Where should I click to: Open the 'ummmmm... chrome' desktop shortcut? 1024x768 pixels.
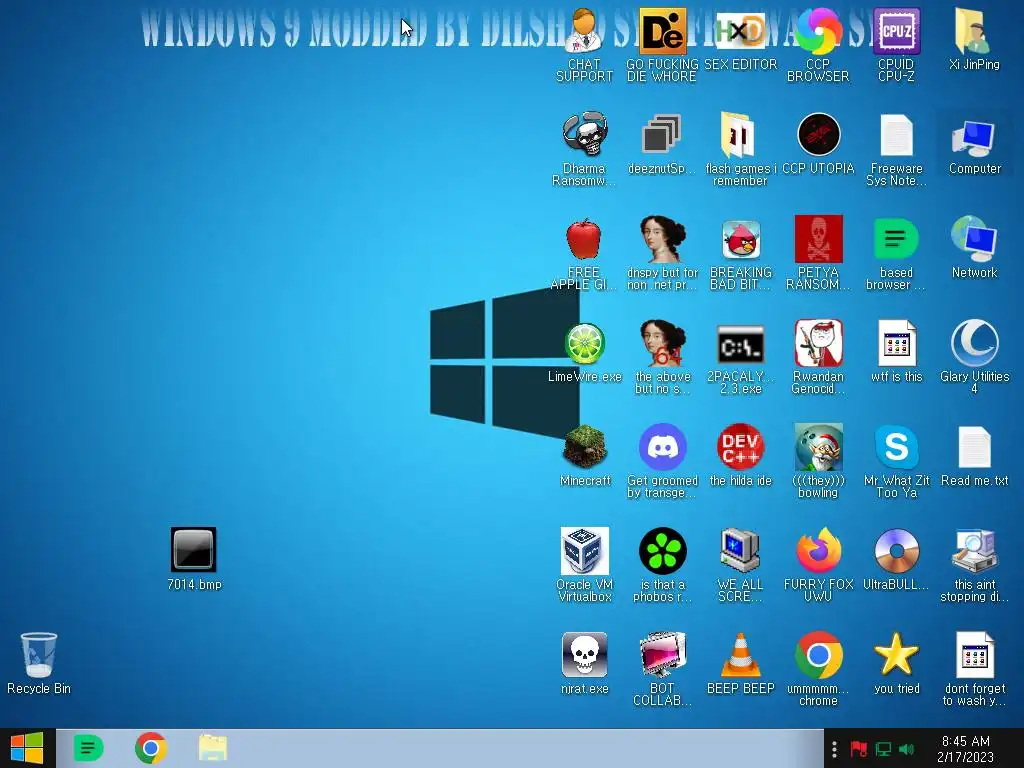pos(818,669)
